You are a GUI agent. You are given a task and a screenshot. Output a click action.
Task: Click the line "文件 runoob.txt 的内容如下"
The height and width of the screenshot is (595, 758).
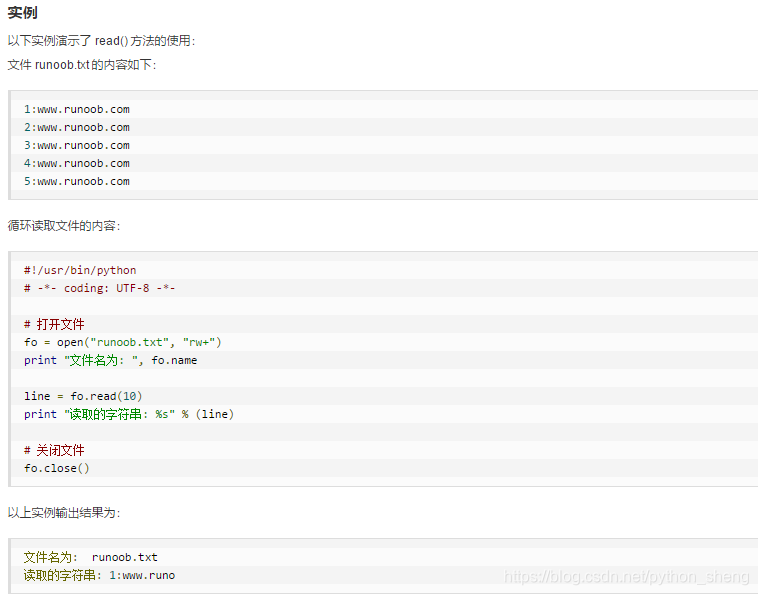pyautogui.click(x=82, y=64)
